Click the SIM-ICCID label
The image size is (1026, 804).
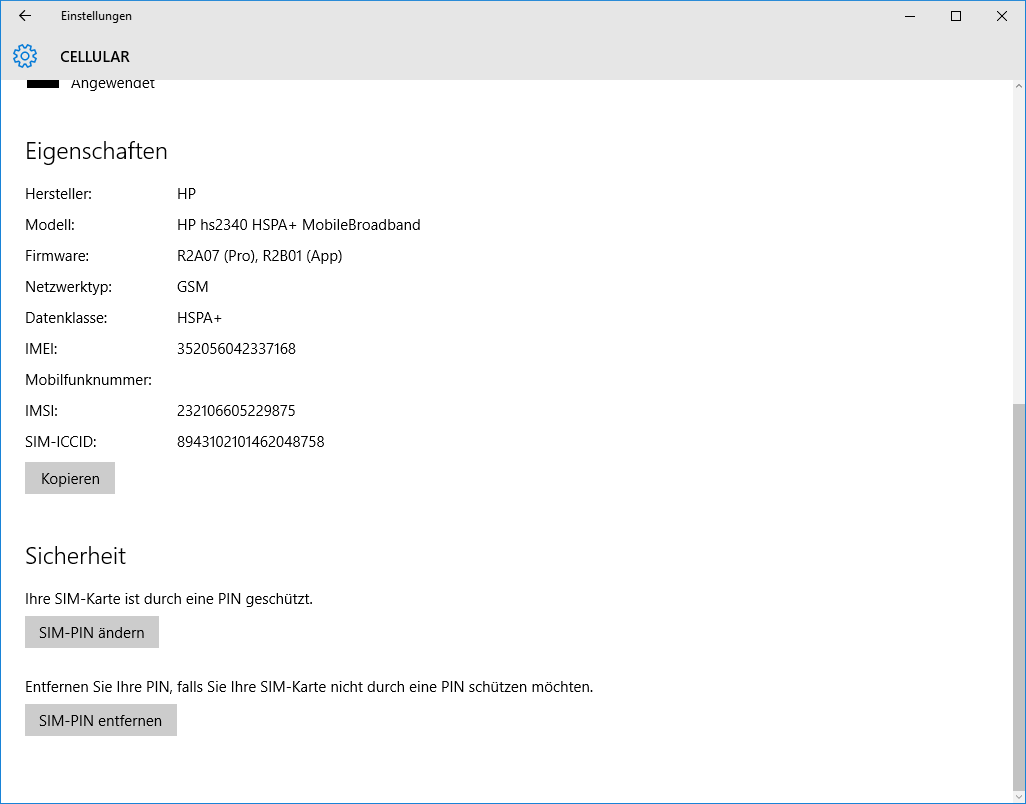(x=60, y=442)
